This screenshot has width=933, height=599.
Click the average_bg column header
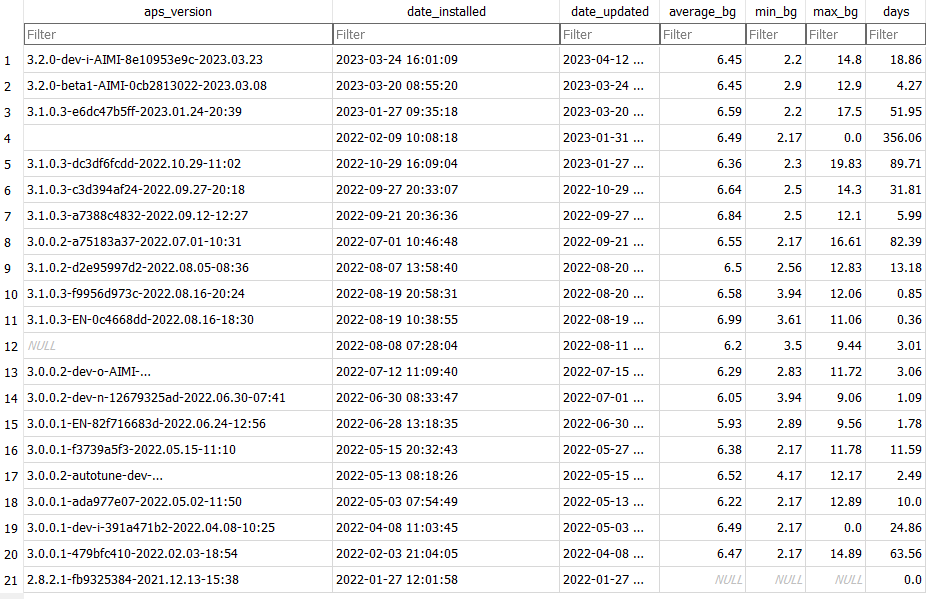(703, 11)
